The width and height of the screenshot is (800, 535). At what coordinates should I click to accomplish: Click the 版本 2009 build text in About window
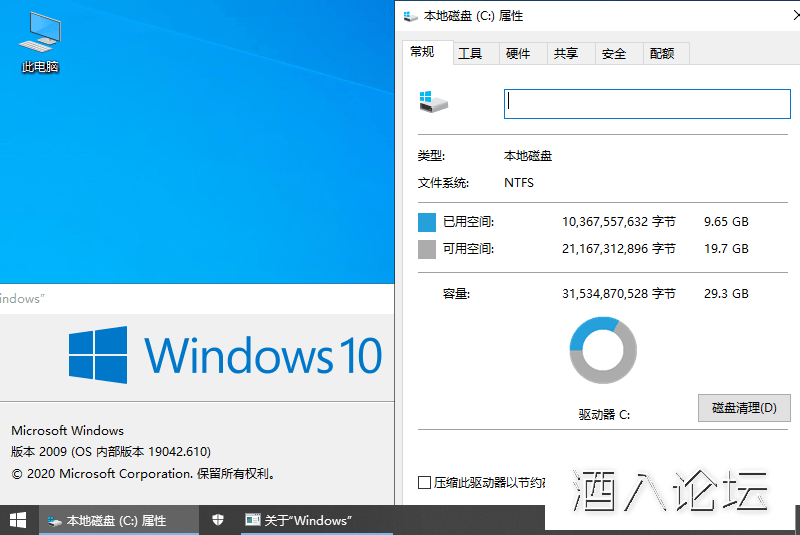coord(111,452)
